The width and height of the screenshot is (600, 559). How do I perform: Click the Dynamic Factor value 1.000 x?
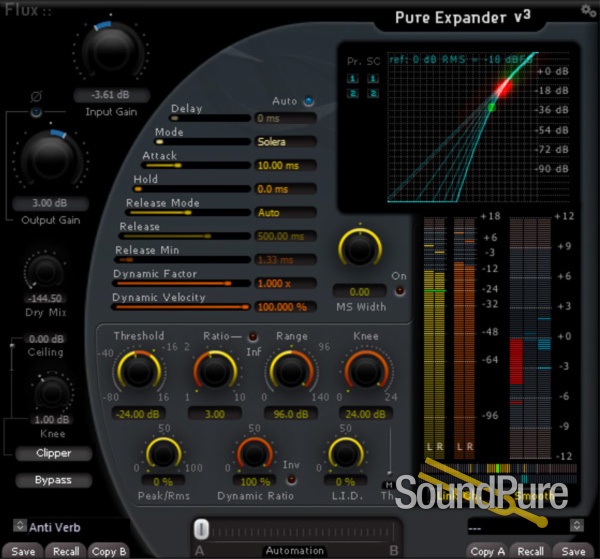[285, 284]
